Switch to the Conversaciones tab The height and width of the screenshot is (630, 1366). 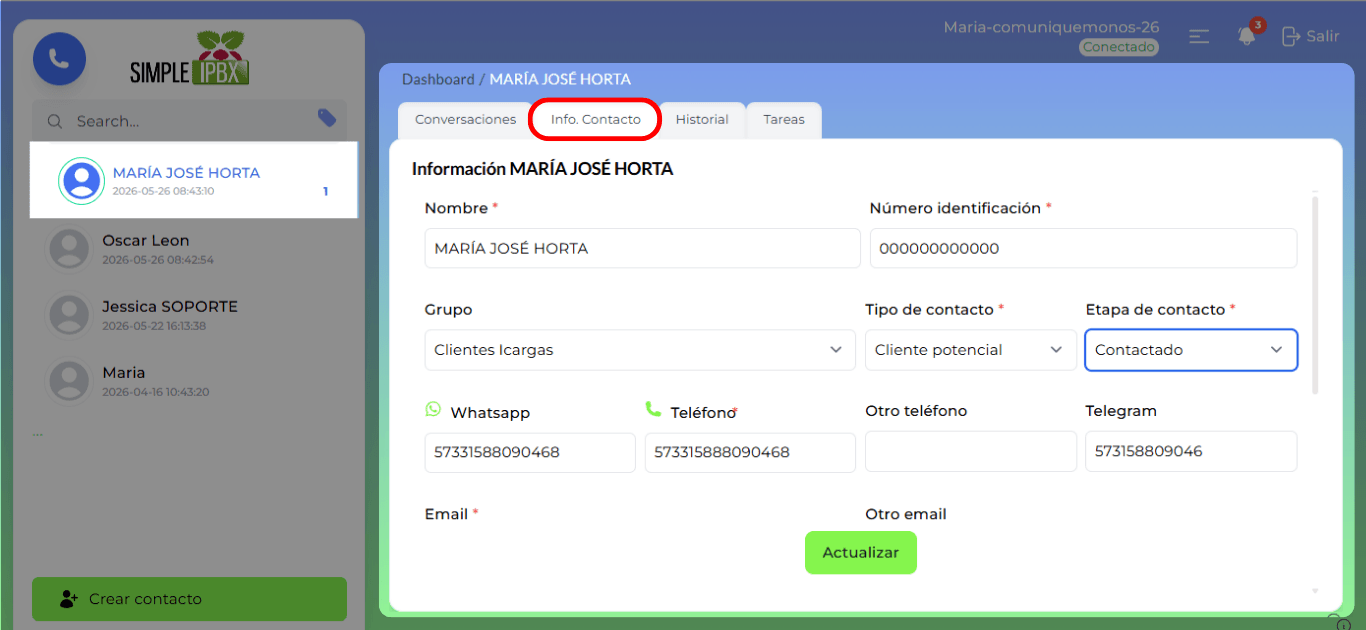[465, 120]
